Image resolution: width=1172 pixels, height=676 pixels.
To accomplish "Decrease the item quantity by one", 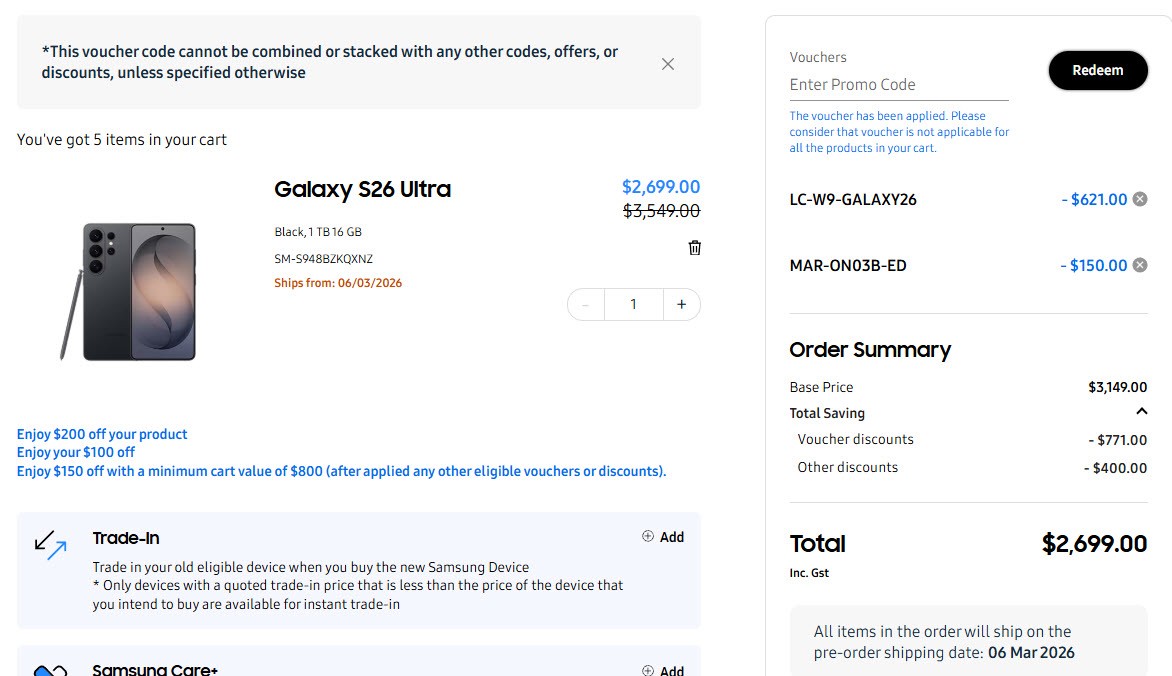I will (586, 305).
